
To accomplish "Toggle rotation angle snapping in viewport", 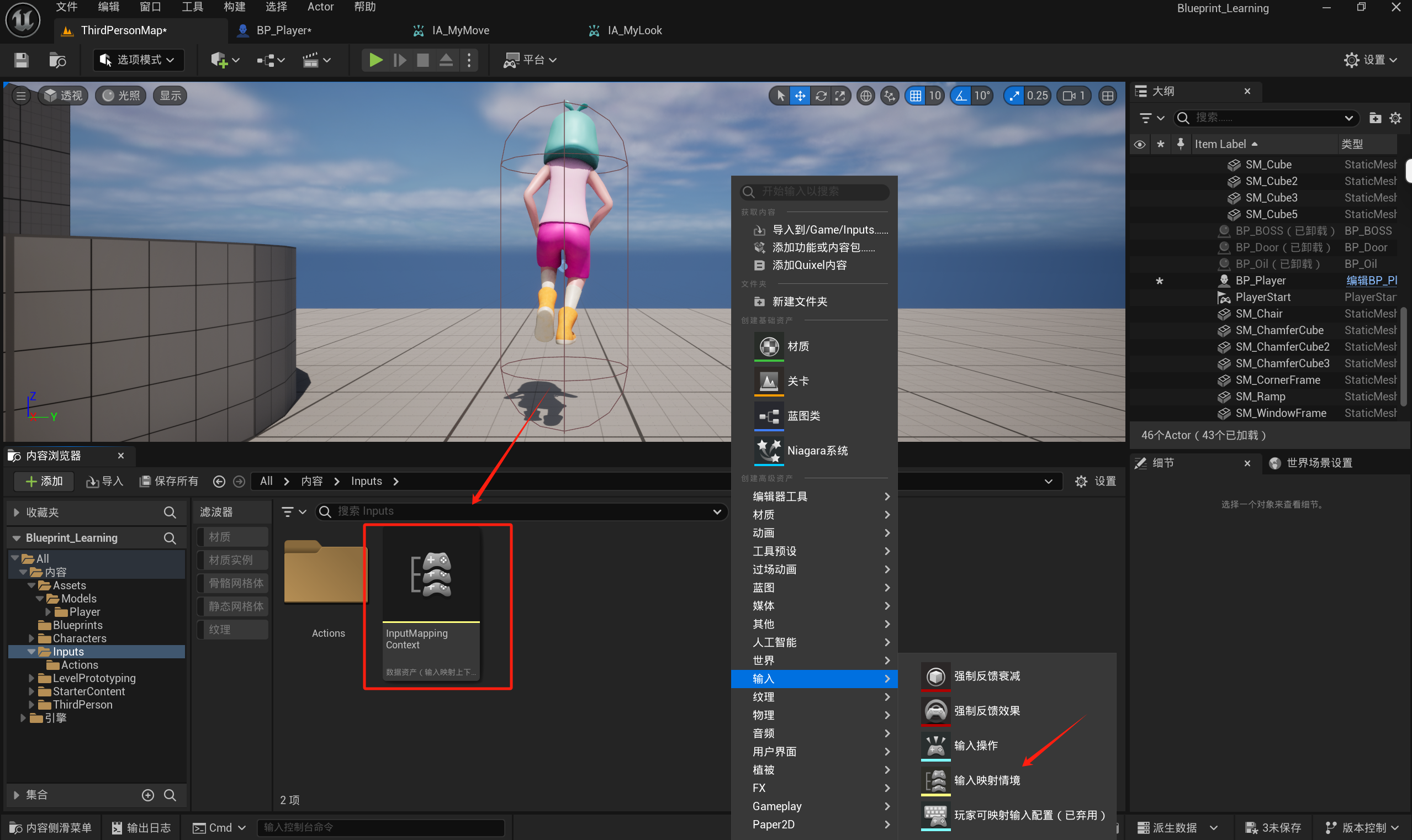I will 961,96.
